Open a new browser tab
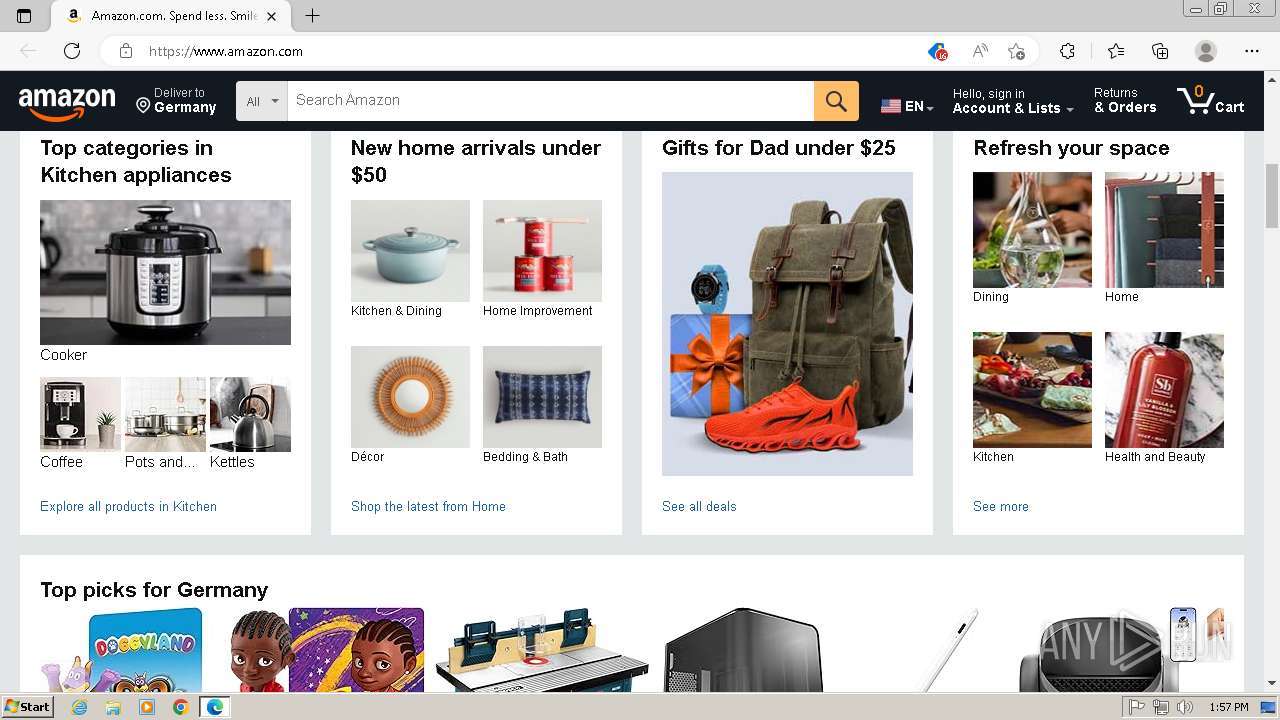The width and height of the screenshot is (1280, 720). click(x=312, y=16)
